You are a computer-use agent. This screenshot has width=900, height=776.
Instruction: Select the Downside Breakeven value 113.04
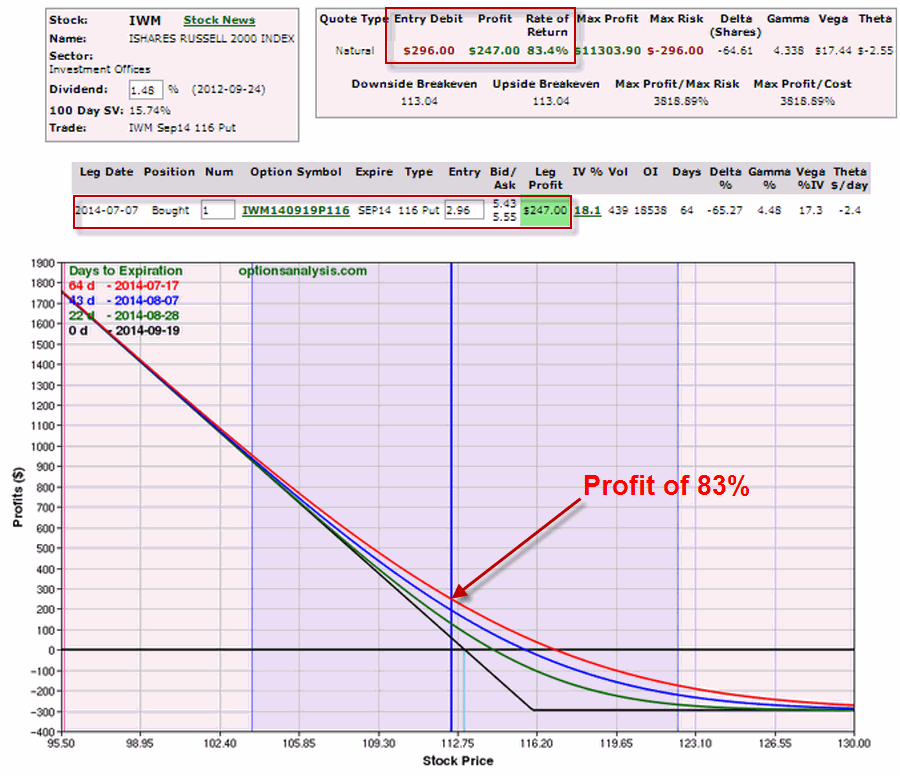pyautogui.click(x=419, y=102)
